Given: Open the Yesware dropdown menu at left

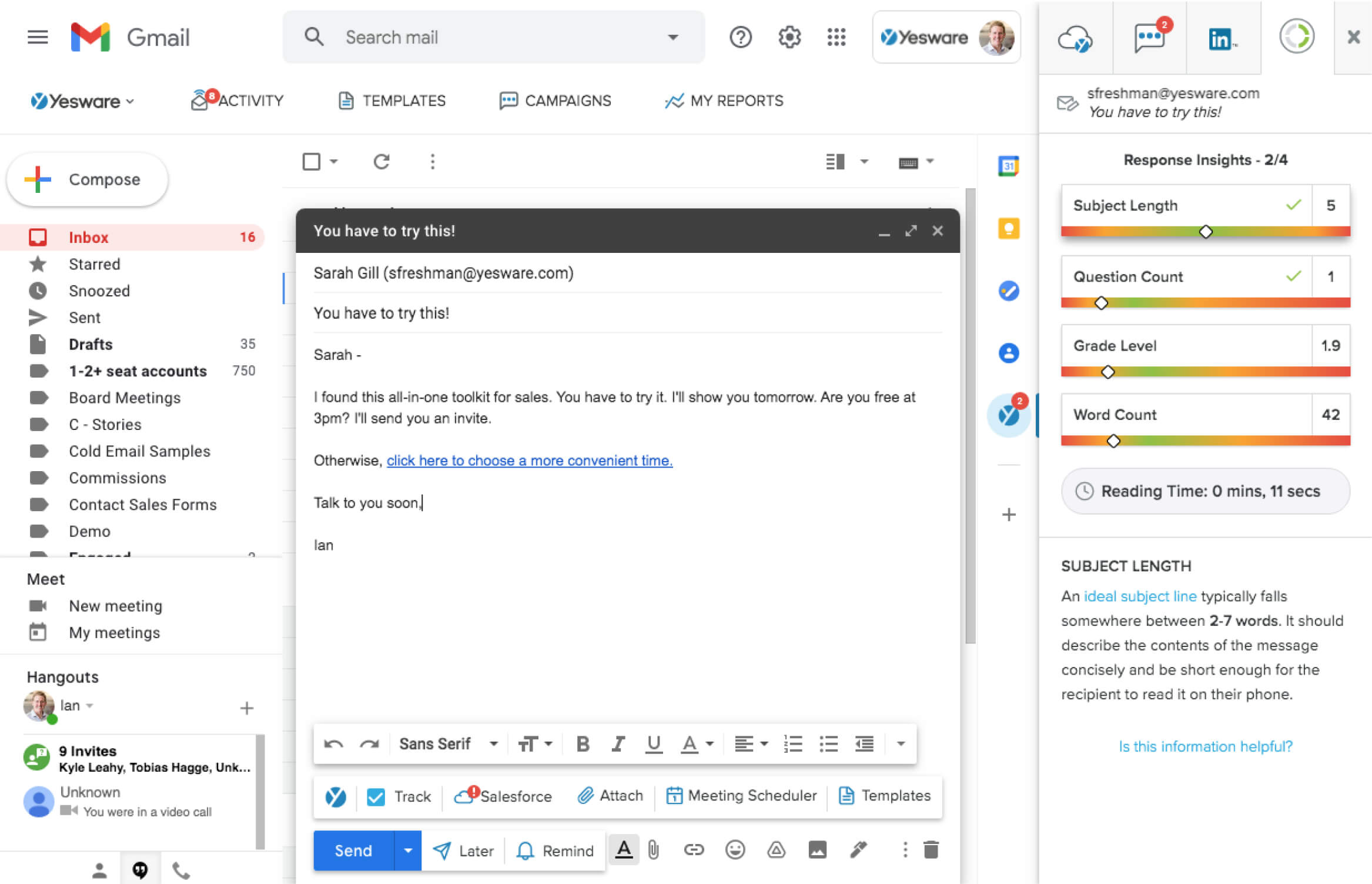Looking at the screenshot, I should coord(83,101).
